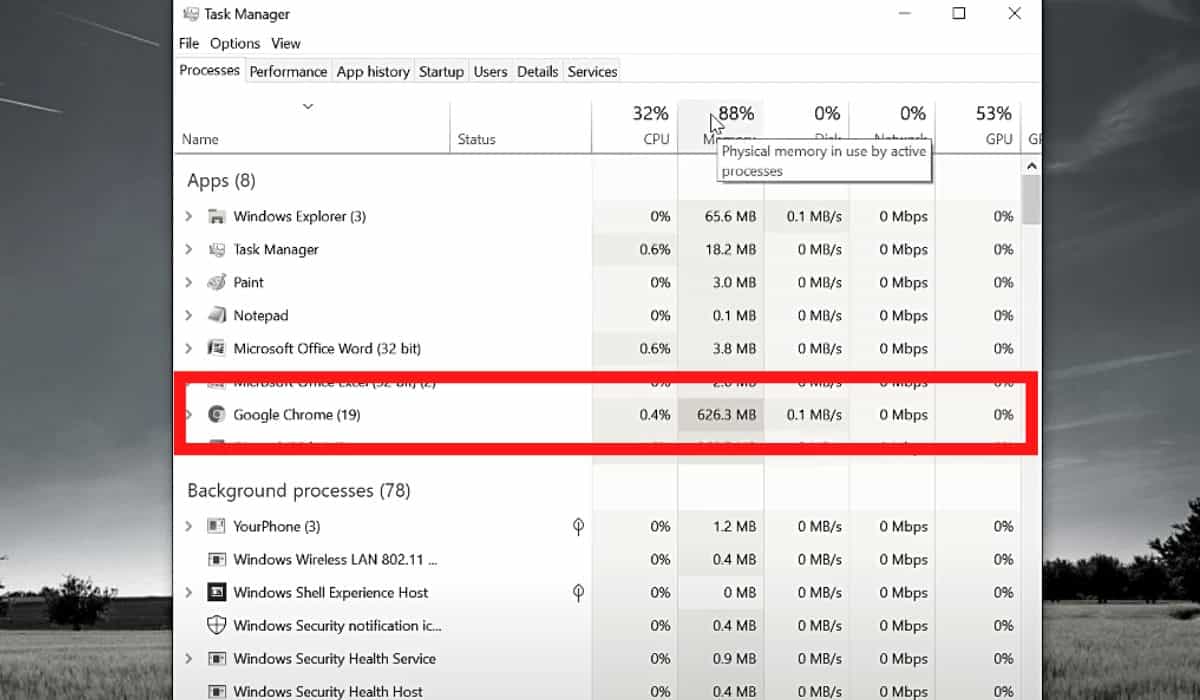The width and height of the screenshot is (1200, 700).
Task: Click the Windows Security notification shield icon
Action: point(216,625)
